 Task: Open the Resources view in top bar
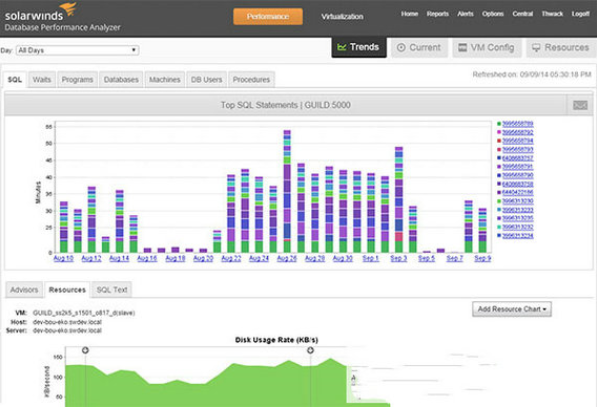click(561, 48)
